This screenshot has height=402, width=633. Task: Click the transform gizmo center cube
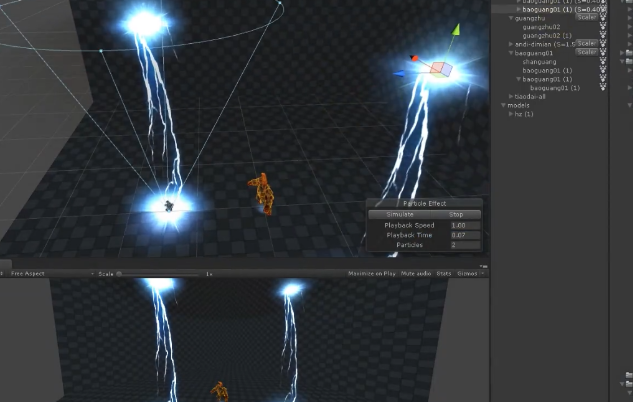pos(441,69)
